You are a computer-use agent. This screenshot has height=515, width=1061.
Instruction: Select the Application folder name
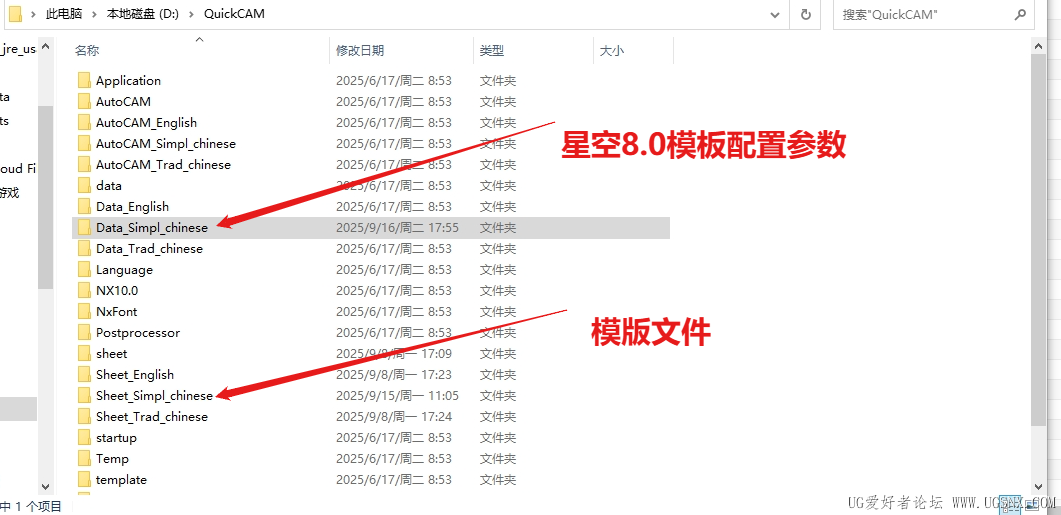[x=129, y=81]
